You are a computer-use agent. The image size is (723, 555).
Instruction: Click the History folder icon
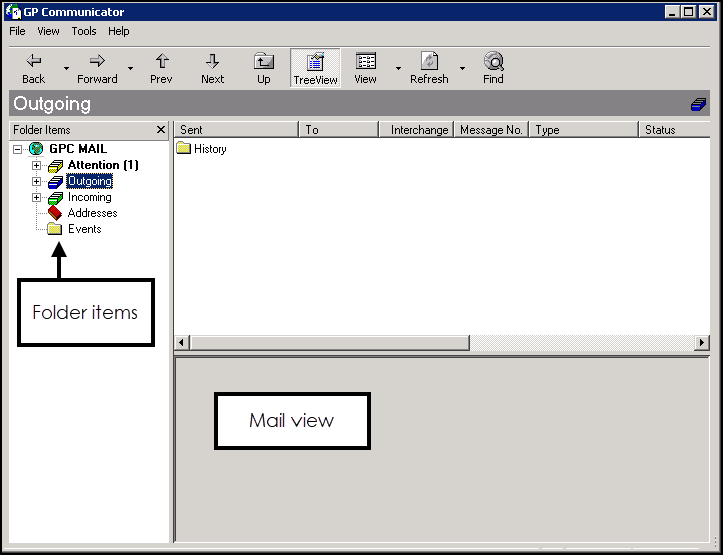click(184, 148)
